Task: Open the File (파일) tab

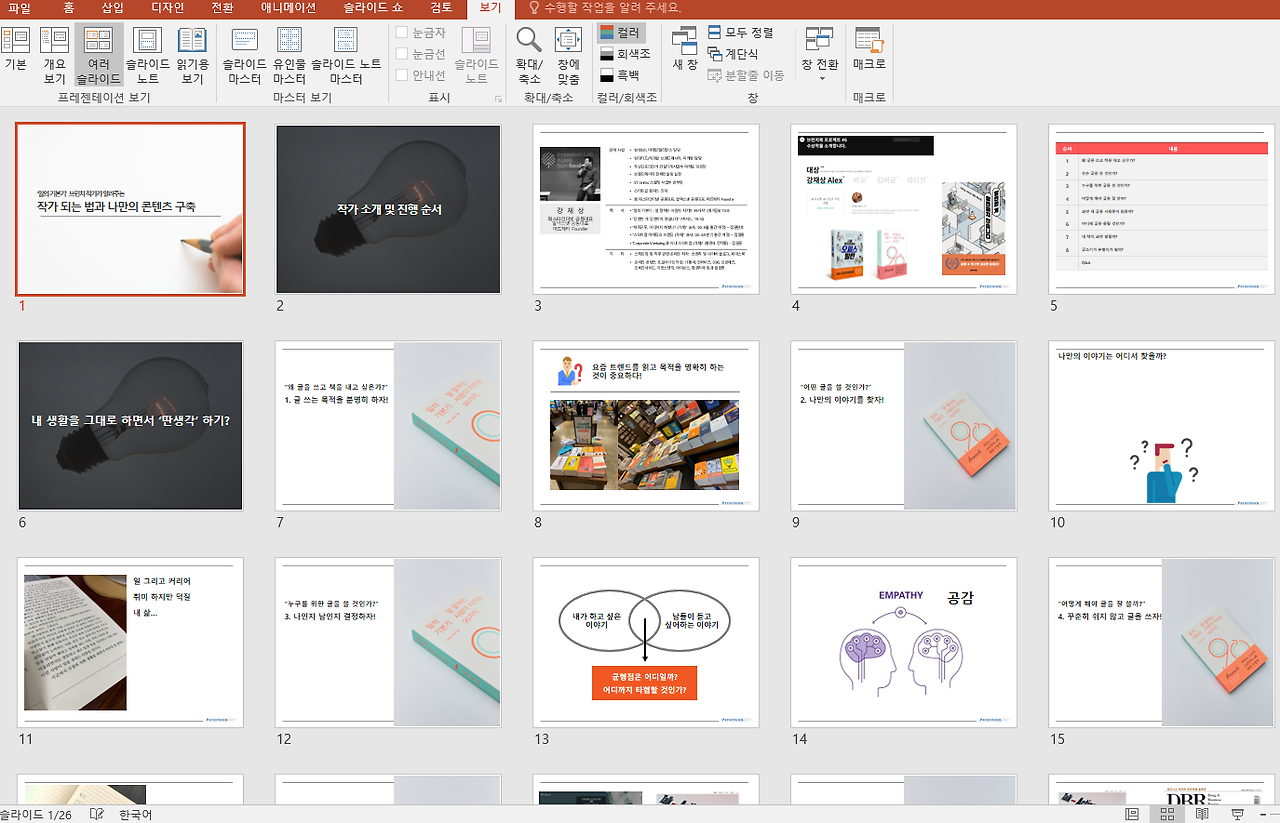Action: 19,8
